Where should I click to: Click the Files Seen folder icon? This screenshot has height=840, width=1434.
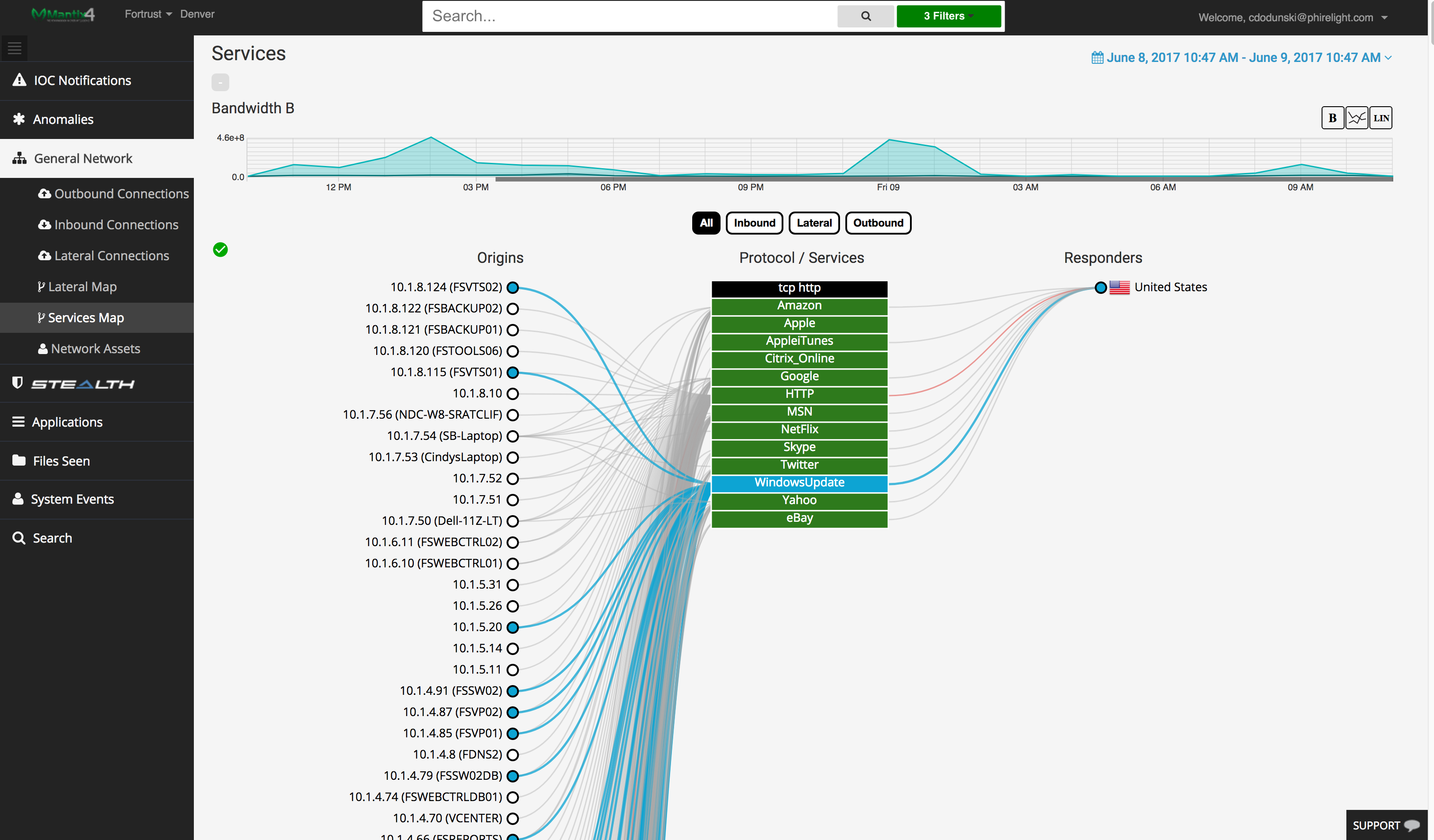tap(19, 460)
